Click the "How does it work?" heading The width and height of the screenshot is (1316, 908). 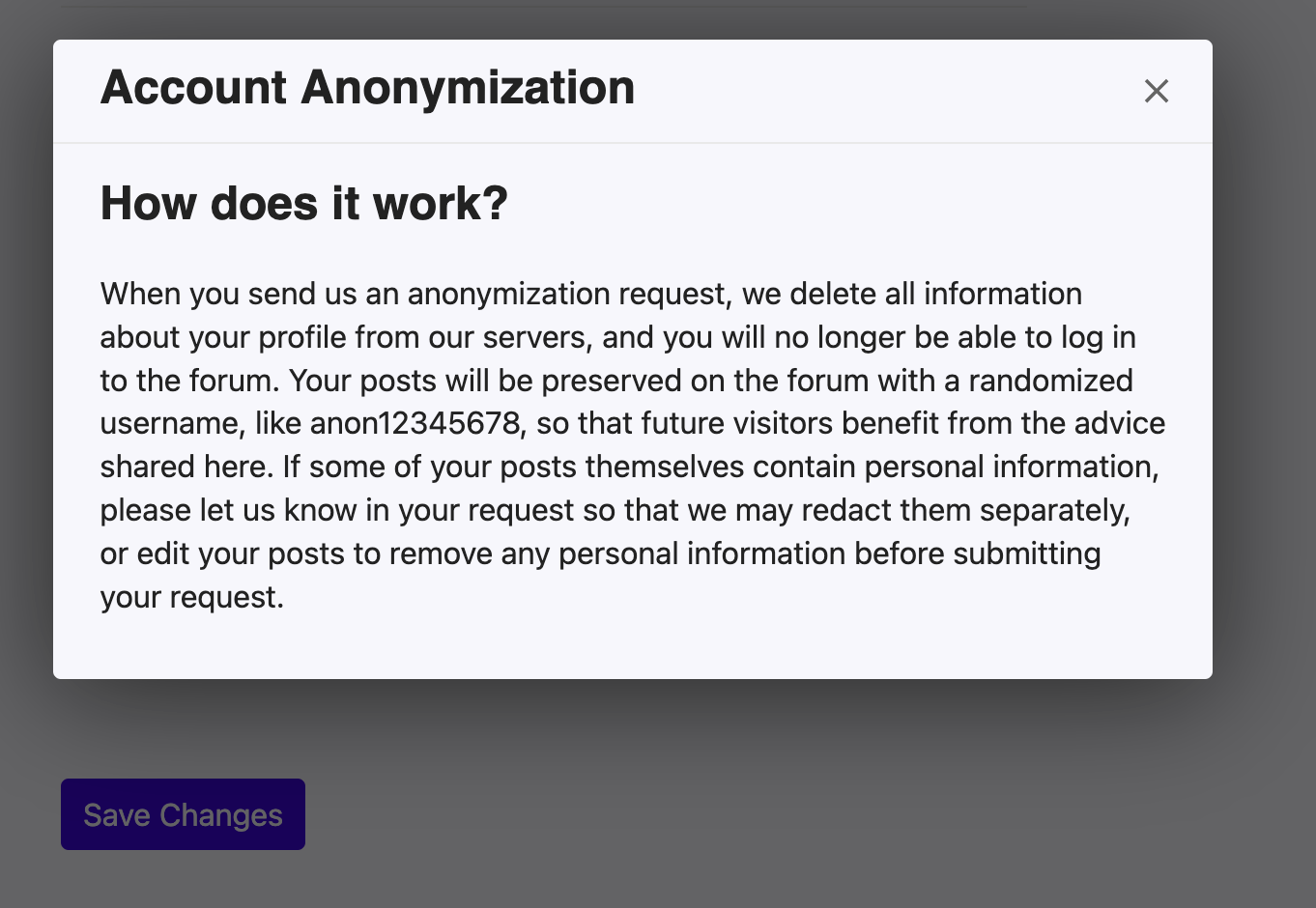click(303, 204)
